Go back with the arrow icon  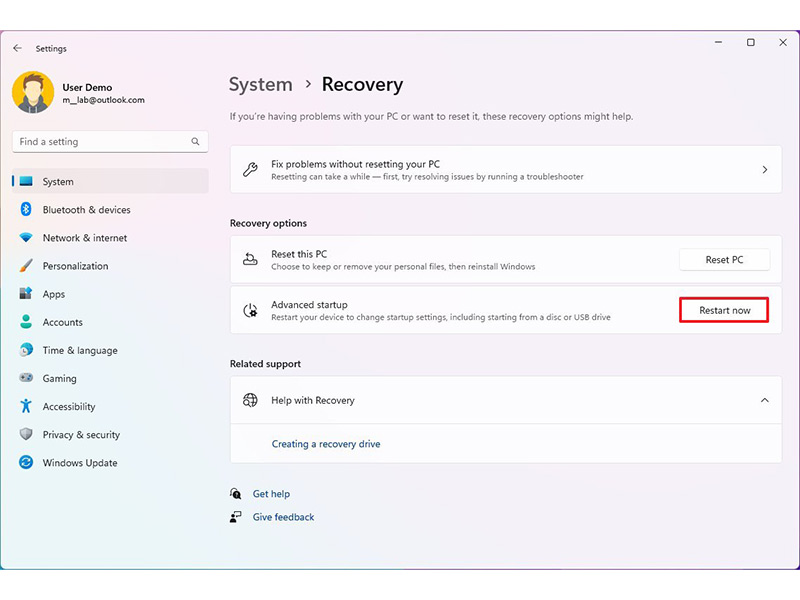[x=17, y=48]
